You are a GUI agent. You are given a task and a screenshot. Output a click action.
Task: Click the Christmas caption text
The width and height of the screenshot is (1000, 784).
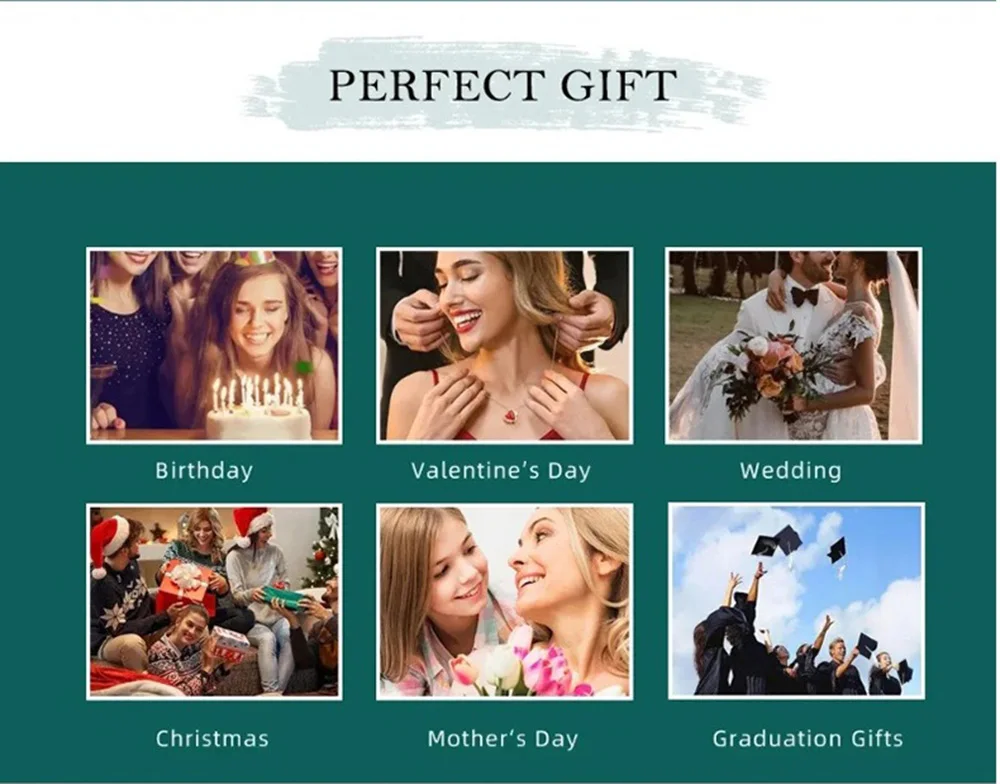[212, 739]
